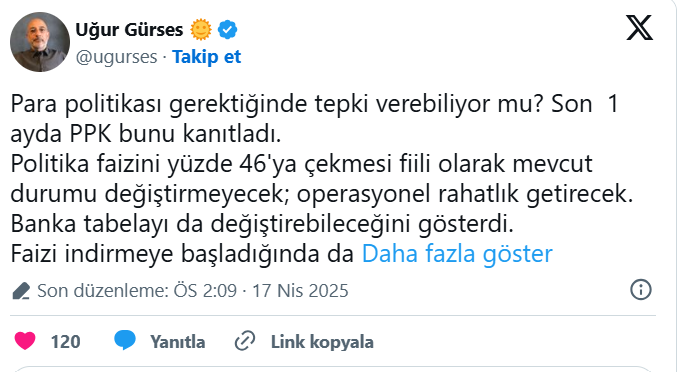Click the 120 likes count
The image size is (677, 372).
(66, 342)
